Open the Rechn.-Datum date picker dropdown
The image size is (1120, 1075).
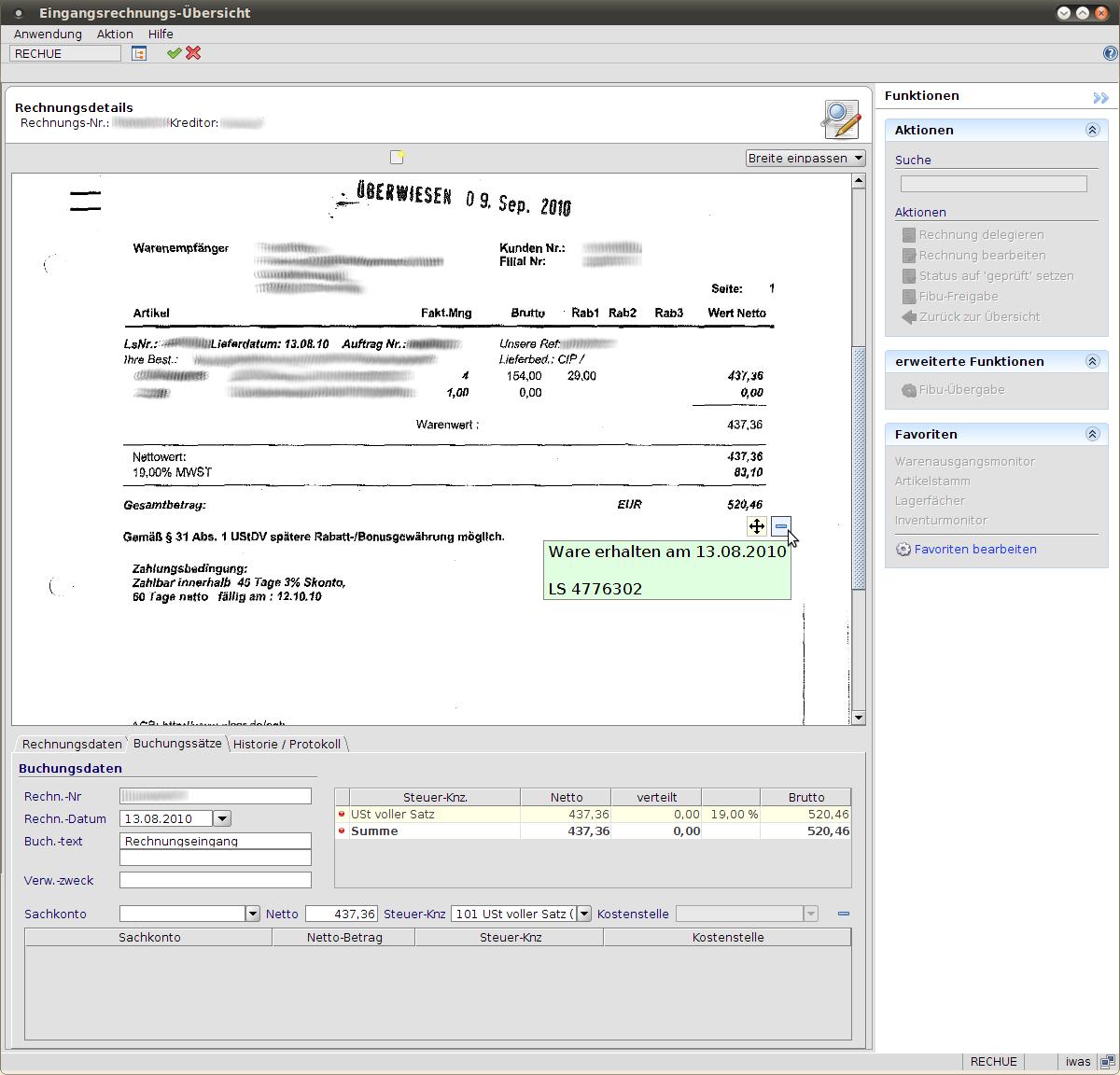[222, 818]
